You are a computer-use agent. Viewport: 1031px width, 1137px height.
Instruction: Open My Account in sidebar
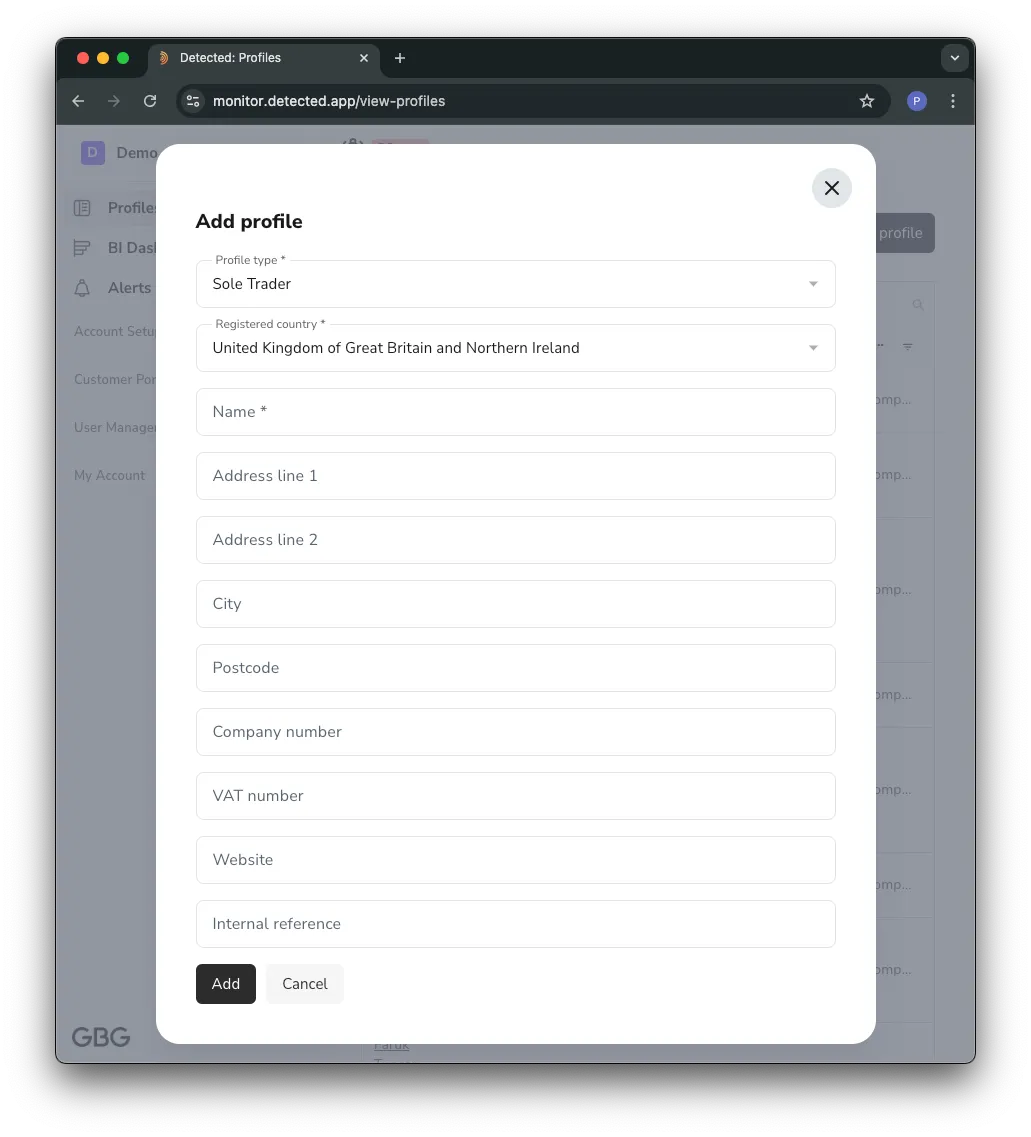pyautogui.click(x=109, y=475)
